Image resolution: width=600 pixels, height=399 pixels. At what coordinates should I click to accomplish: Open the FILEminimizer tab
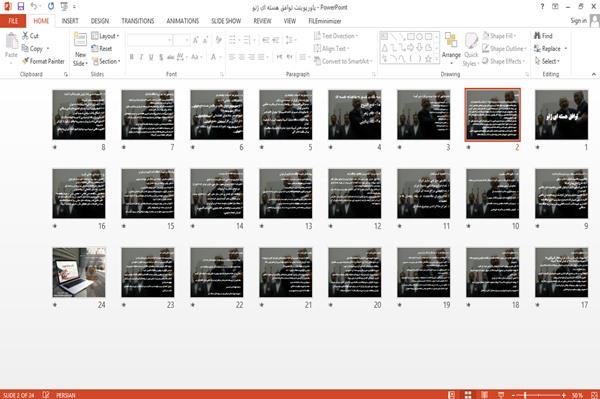pos(325,21)
